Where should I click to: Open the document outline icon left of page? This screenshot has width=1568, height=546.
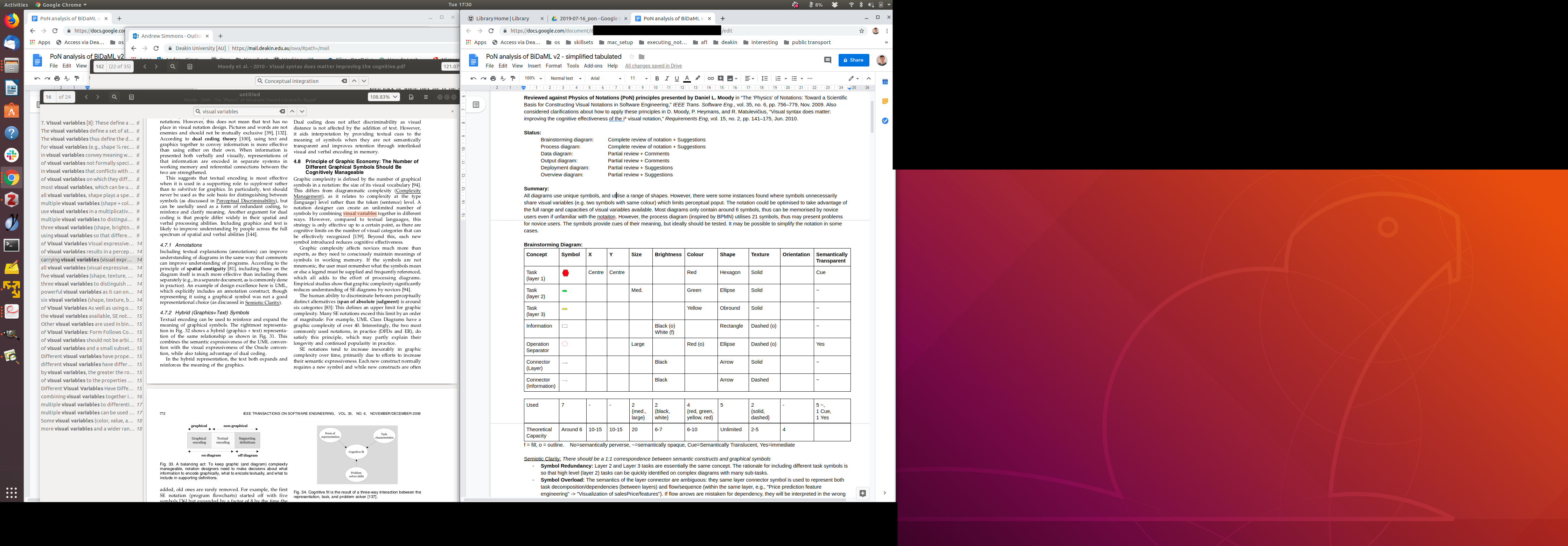(x=476, y=105)
